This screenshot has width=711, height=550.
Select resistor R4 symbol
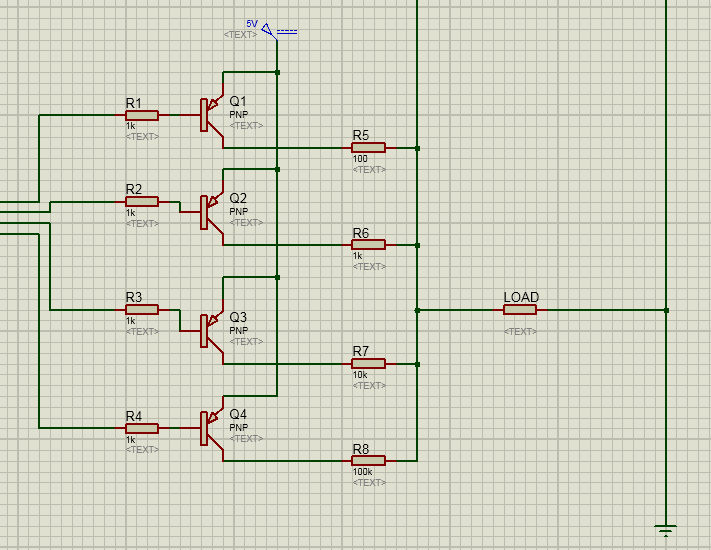point(142,428)
